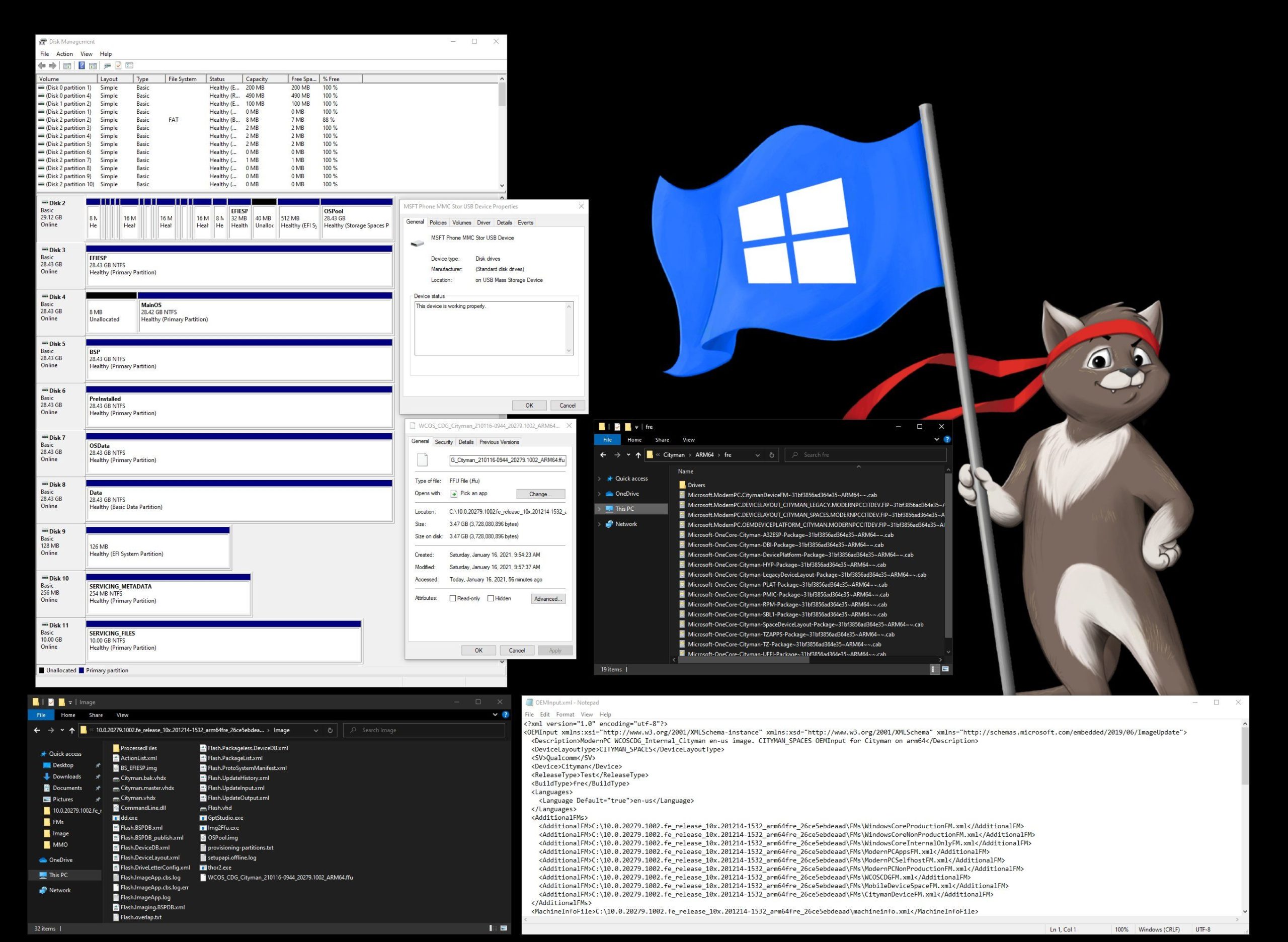Viewport: 1288px width, 942px height.
Task: Click the Help question-mark icon in Disk Management toolbar
Action: (82, 65)
